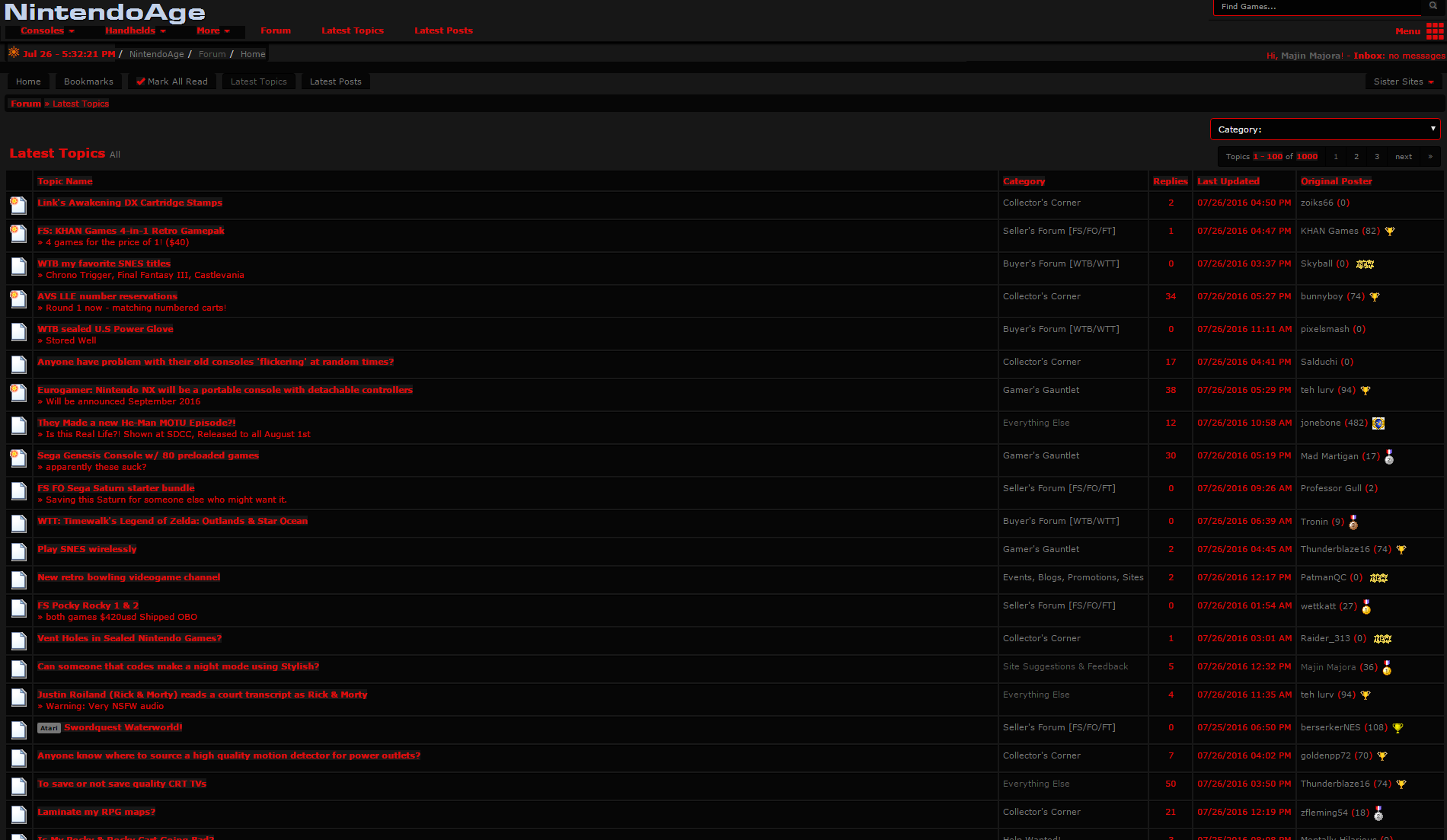Open the Handhelds dropdown
The image size is (1447, 840).
[x=135, y=30]
